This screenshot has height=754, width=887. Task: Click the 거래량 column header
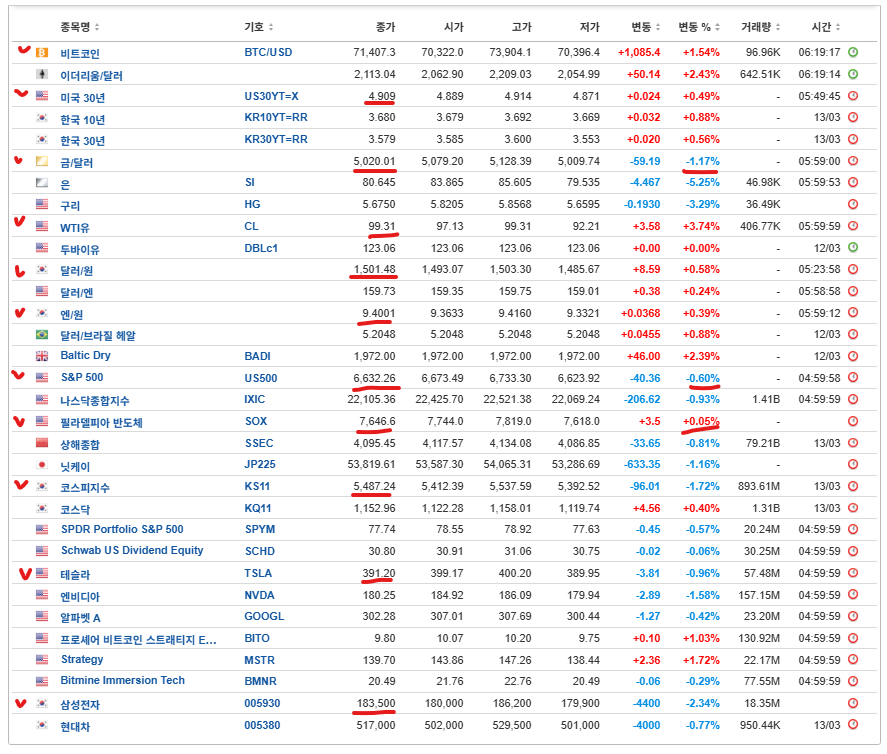pos(760,27)
